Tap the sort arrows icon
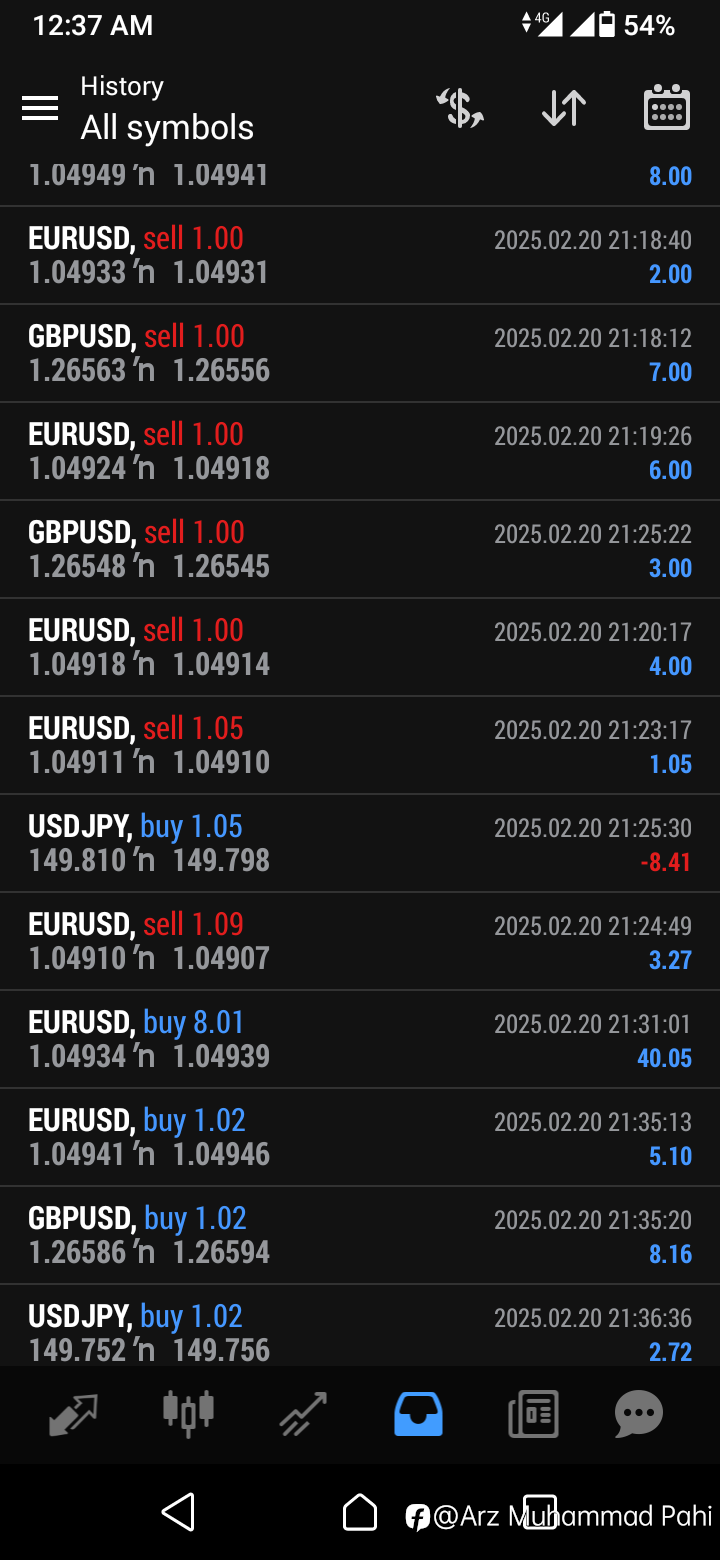Viewport: 720px width, 1560px height. (x=564, y=108)
